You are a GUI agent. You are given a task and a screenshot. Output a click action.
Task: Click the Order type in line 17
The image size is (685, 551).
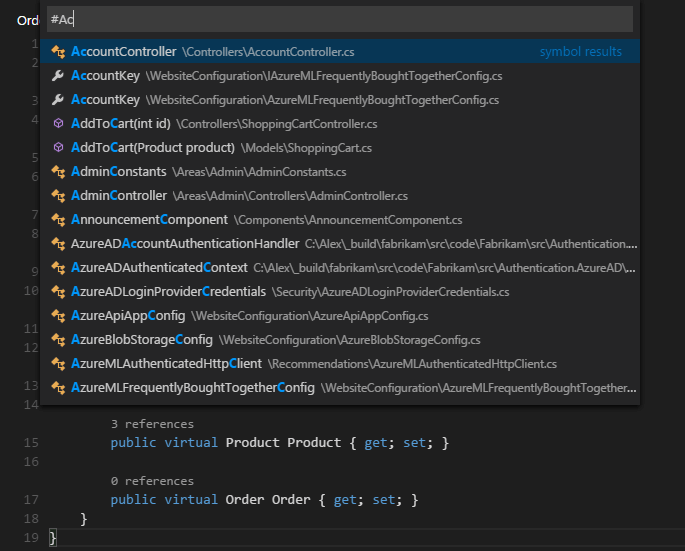tap(245, 499)
